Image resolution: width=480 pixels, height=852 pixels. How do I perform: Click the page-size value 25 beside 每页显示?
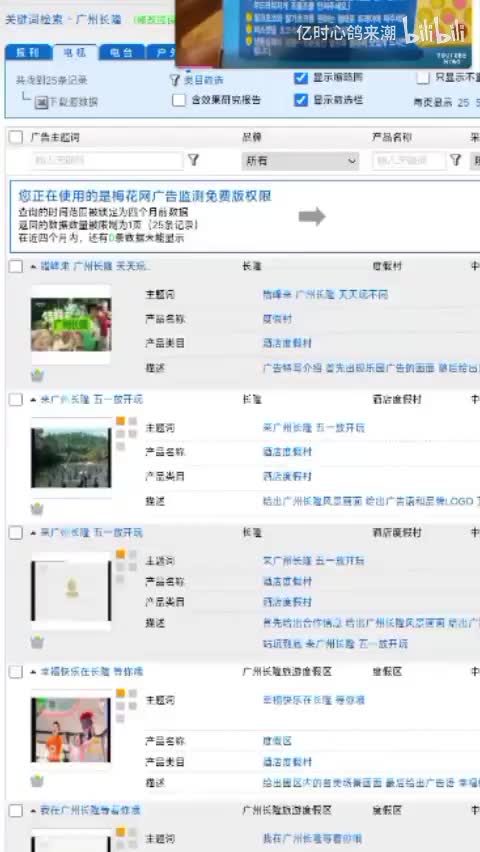[463, 102]
